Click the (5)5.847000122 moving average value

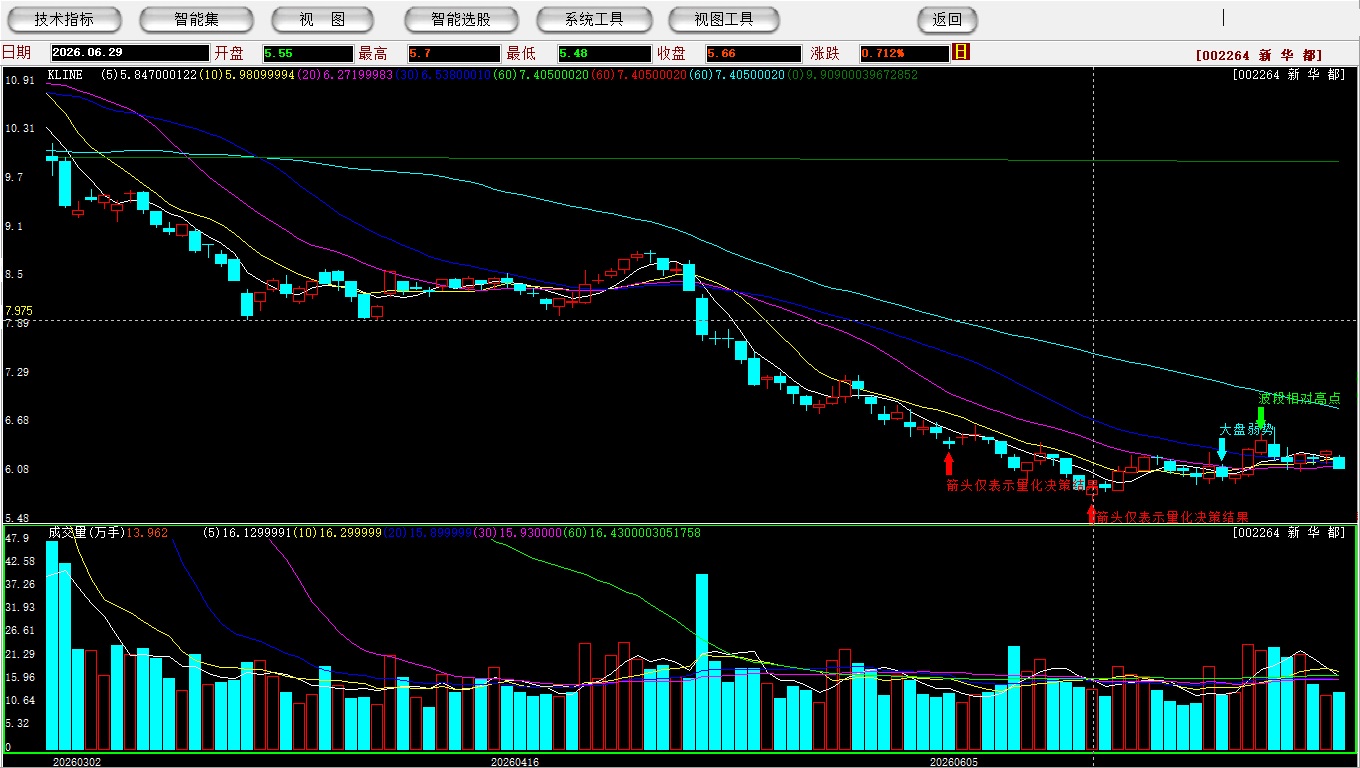(149, 75)
